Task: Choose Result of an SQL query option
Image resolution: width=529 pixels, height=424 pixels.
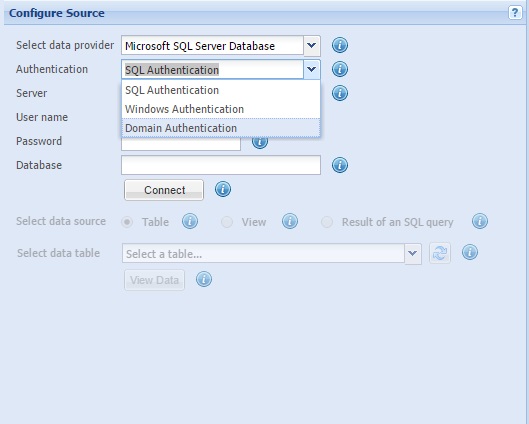Action: pos(327,222)
